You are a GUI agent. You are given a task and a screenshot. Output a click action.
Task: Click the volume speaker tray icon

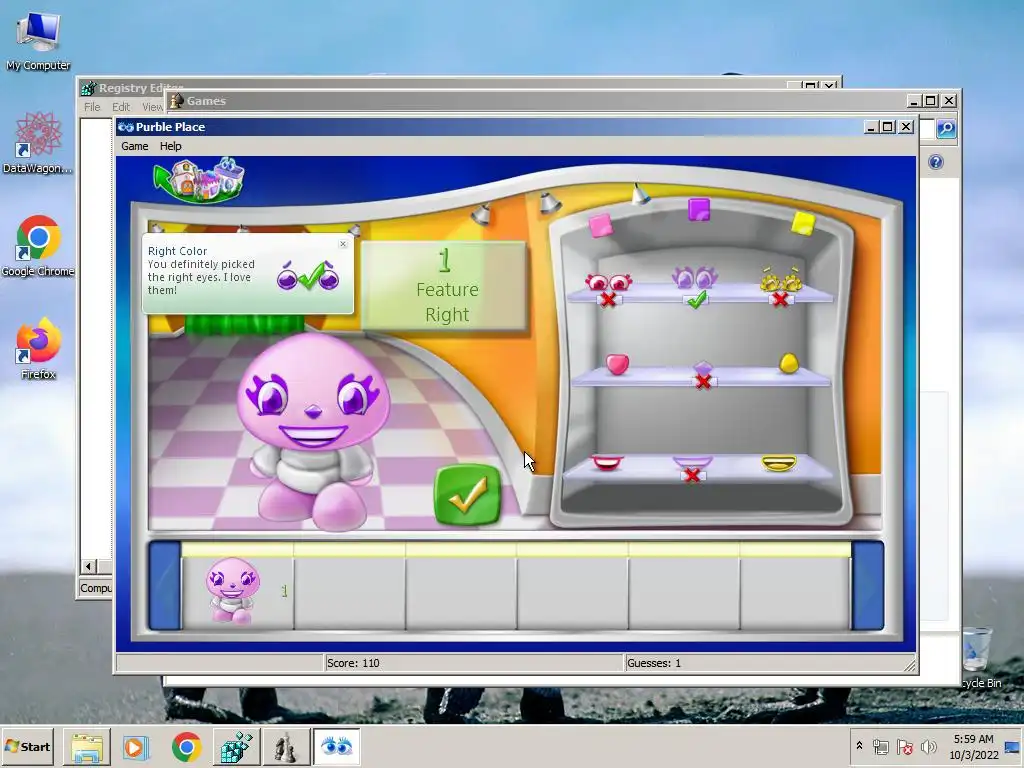pyautogui.click(x=928, y=746)
